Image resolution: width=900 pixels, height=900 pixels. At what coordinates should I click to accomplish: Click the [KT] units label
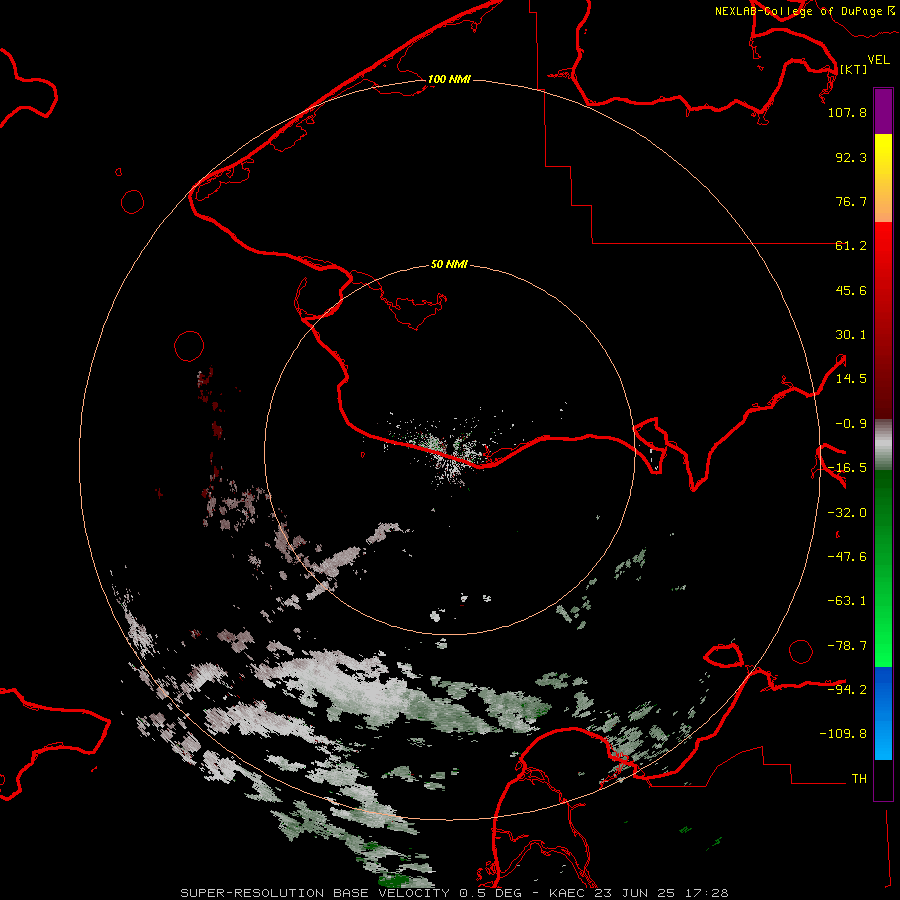pos(853,69)
